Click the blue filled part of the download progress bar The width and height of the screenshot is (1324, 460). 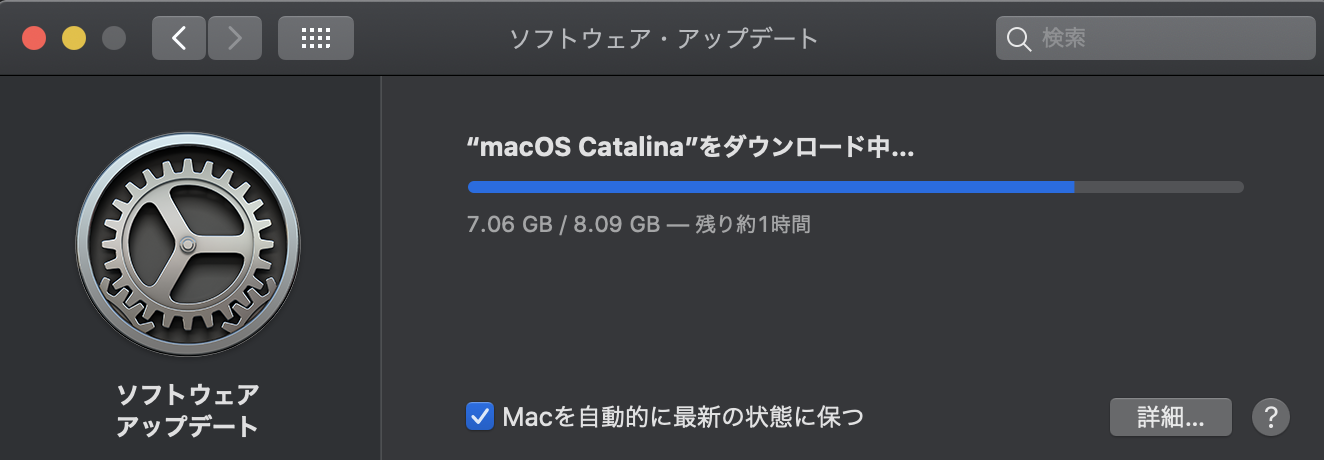click(770, 187)
